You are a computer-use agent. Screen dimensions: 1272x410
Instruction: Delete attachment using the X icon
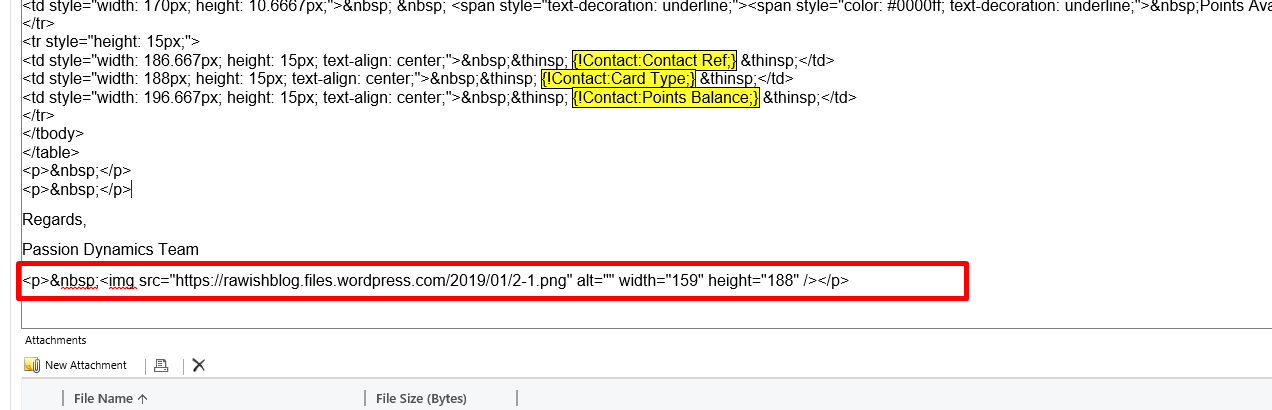pos(199,365)
